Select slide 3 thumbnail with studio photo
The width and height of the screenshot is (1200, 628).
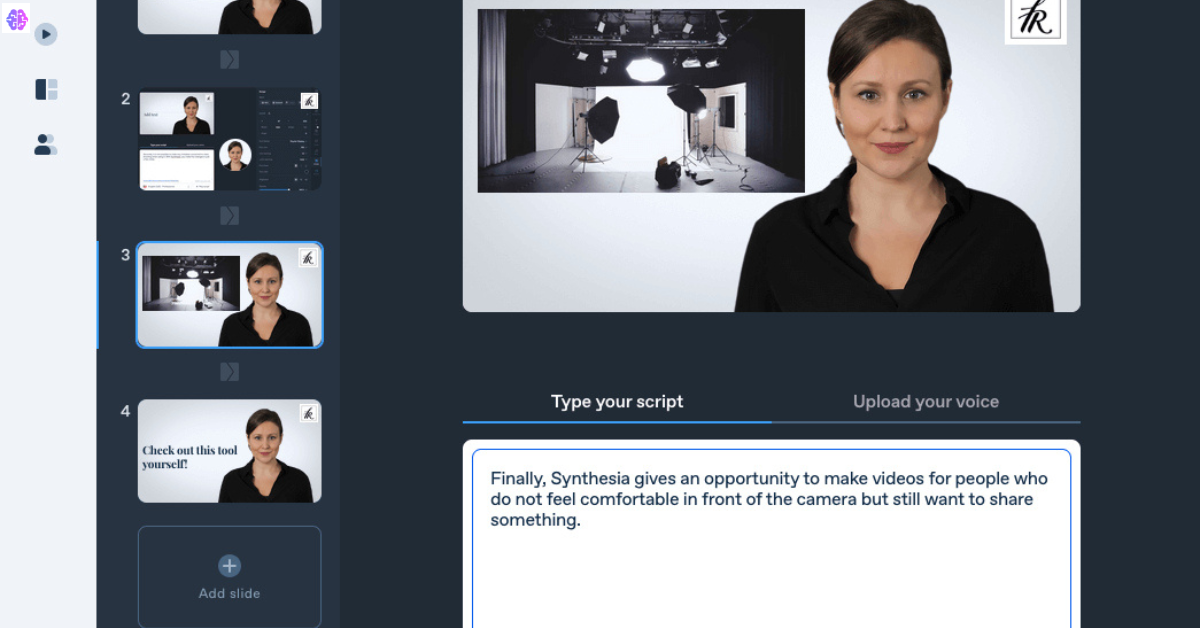click(x=229, y=295)
